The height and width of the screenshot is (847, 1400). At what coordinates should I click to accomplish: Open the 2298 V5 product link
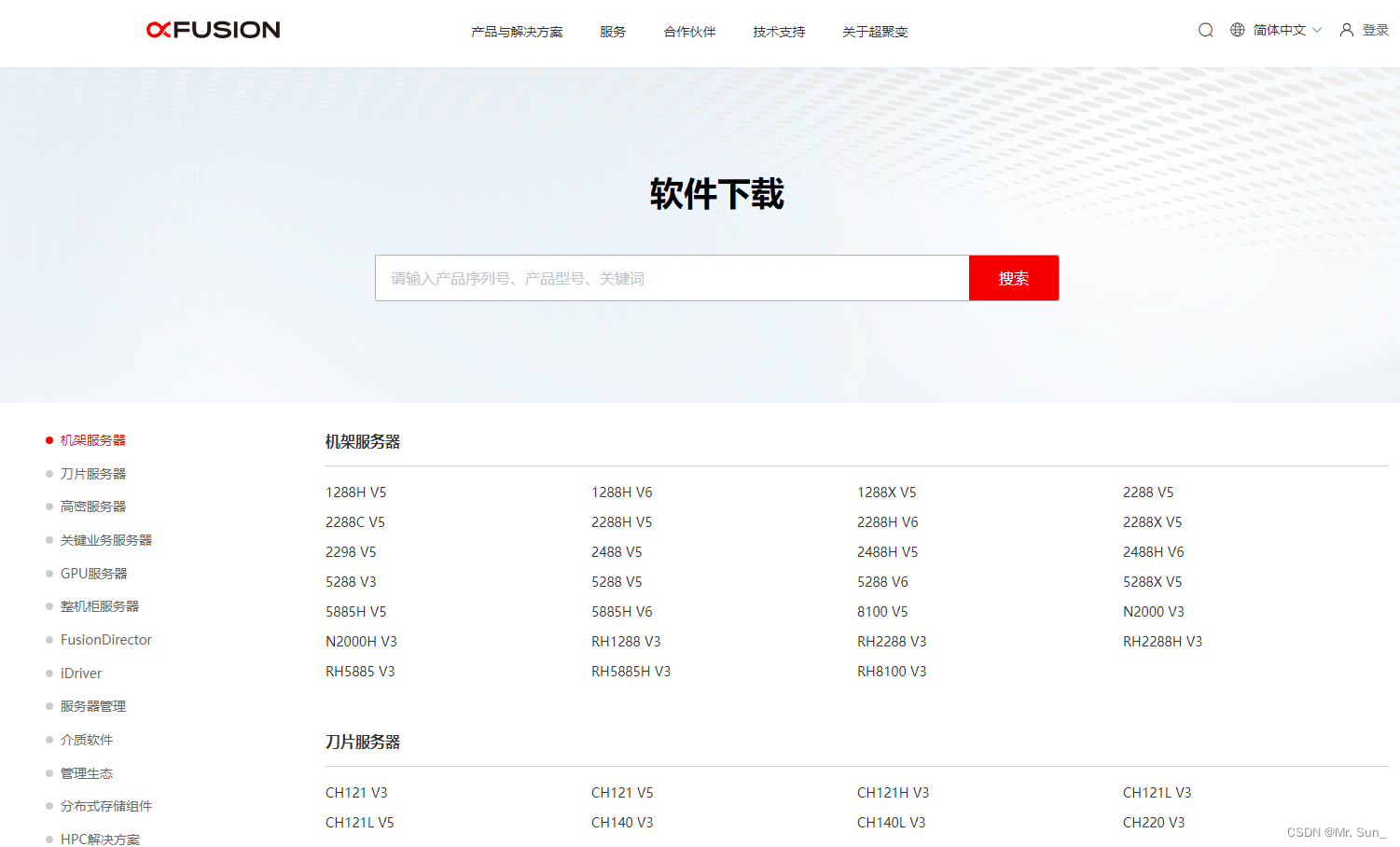351,552
